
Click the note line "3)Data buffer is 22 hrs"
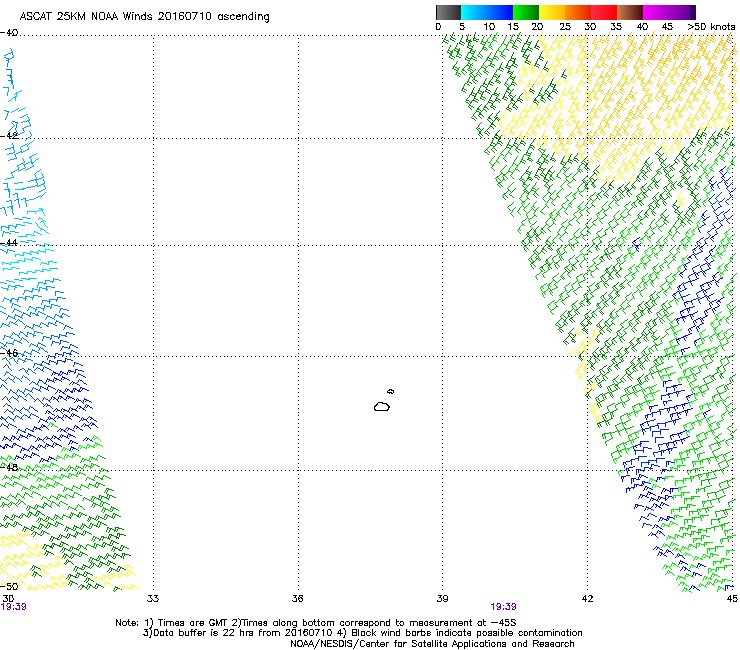tap(362, 633)
